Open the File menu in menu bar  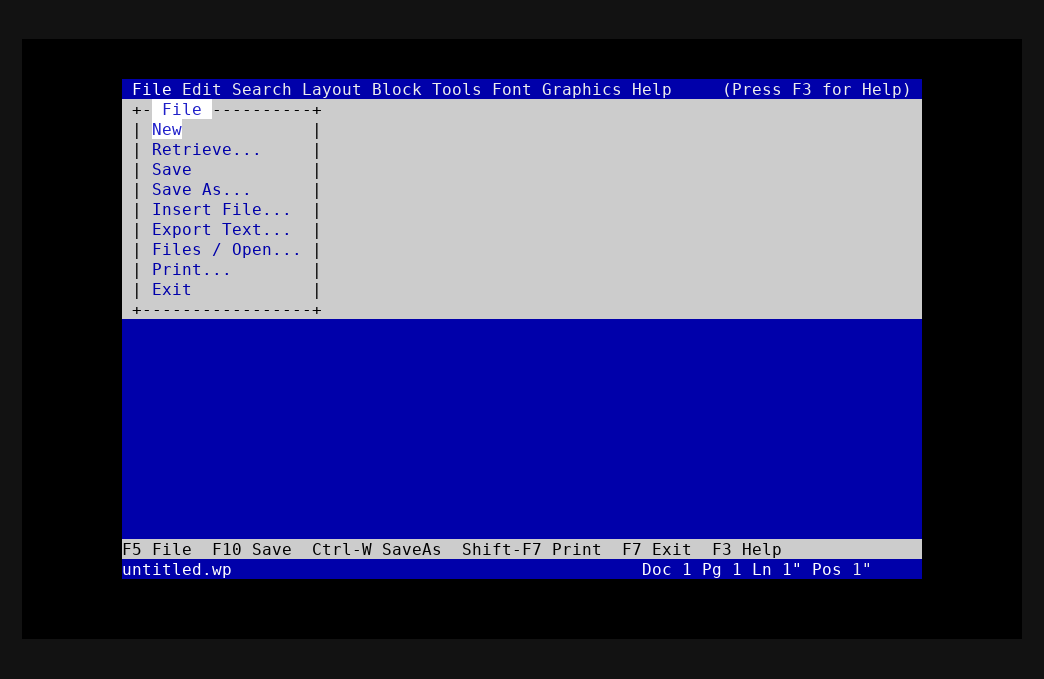(152, 89)
